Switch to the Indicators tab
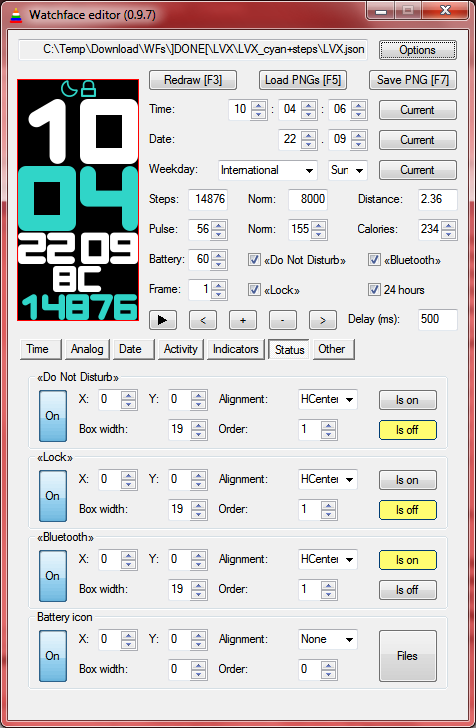This screenshot has height=728, width=476. [x=235, y=349]
